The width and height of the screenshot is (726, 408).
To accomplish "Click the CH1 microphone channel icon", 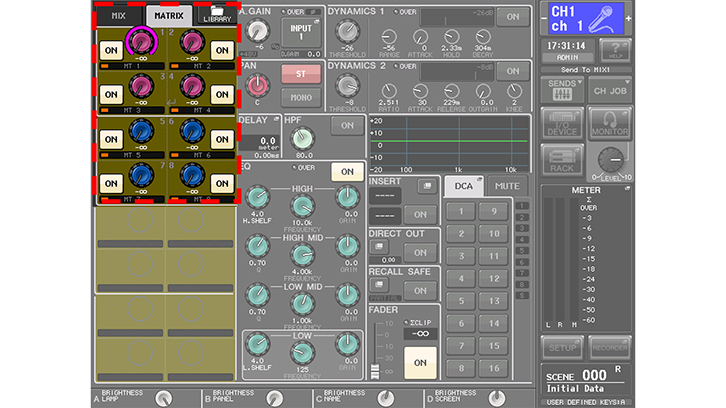I will tap(586, 19).
